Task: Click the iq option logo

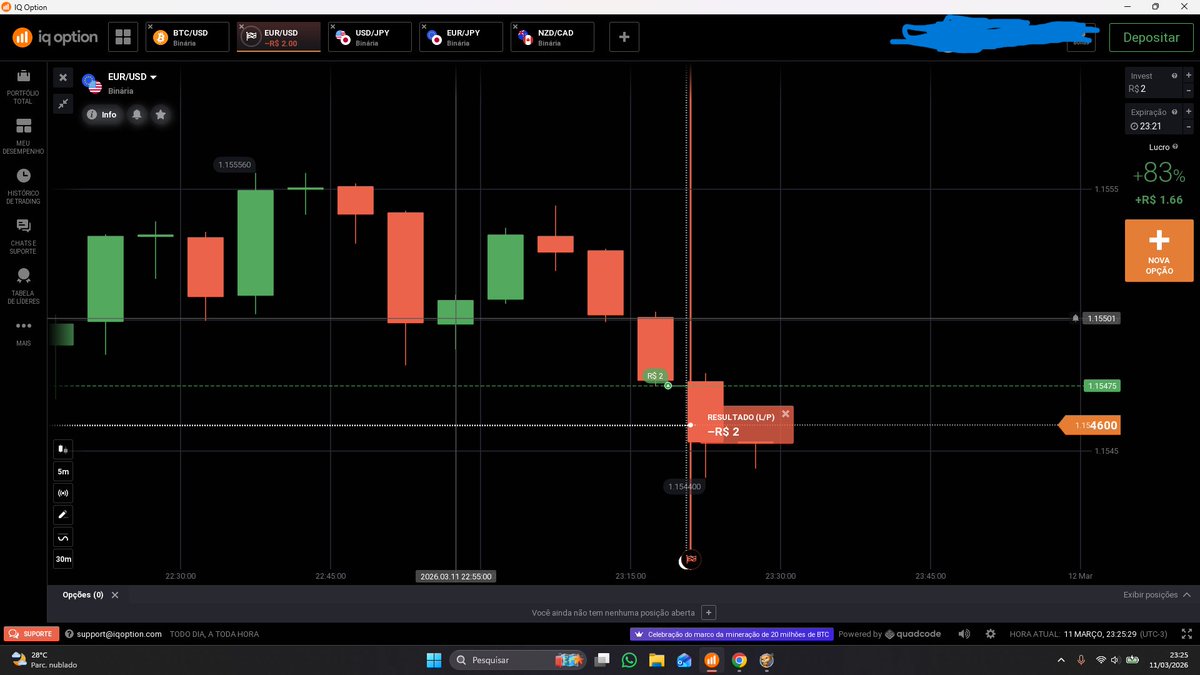Action: (55, 37)
